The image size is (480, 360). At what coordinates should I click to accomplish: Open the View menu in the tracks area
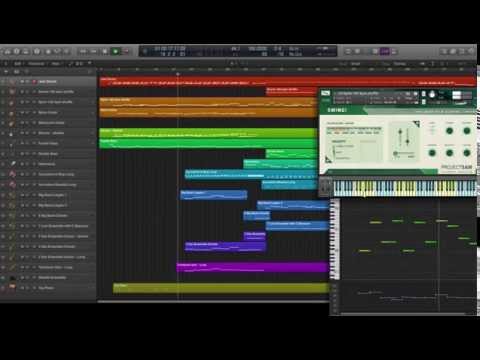(56, 63)
